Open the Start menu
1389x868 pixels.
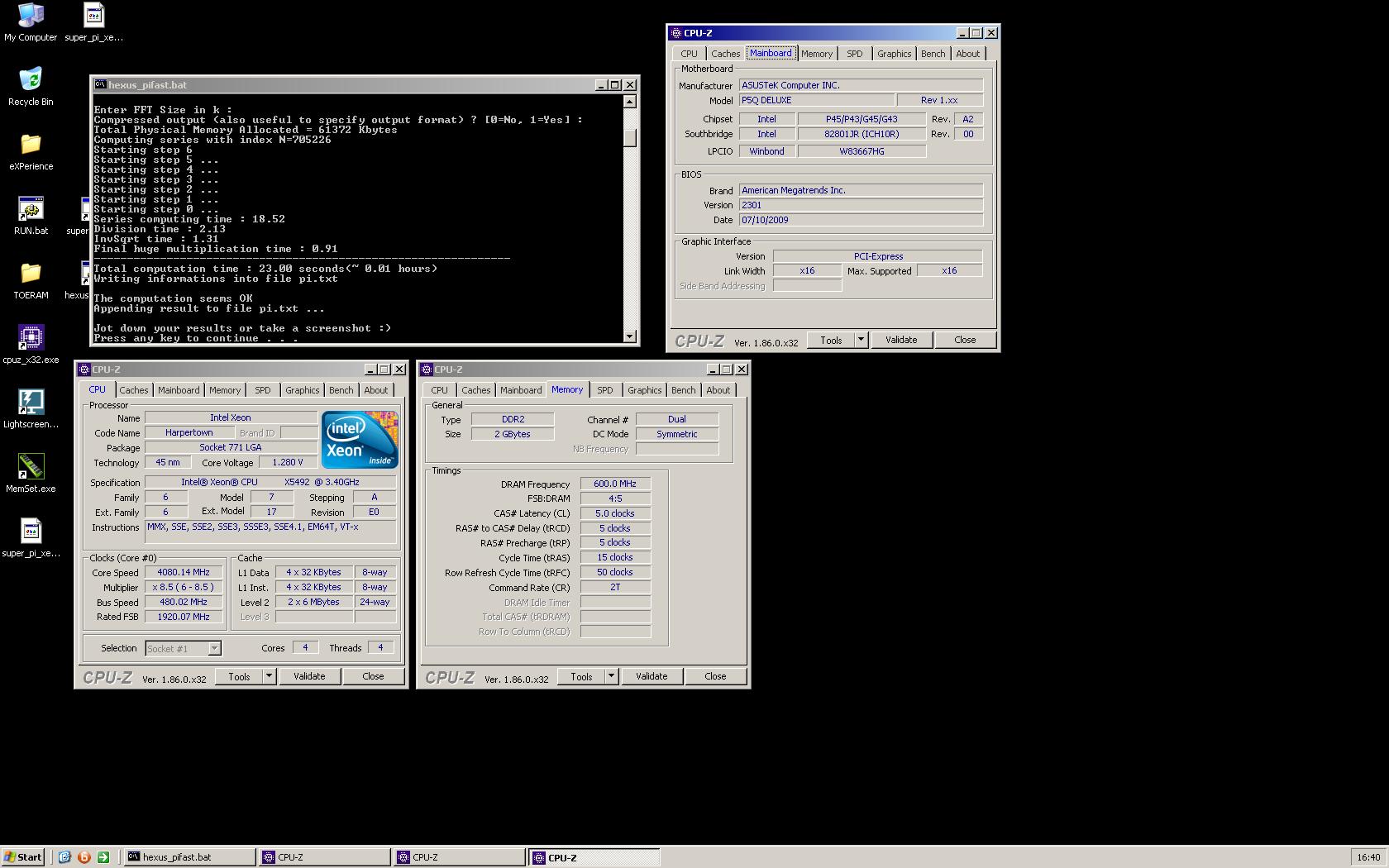23,857
